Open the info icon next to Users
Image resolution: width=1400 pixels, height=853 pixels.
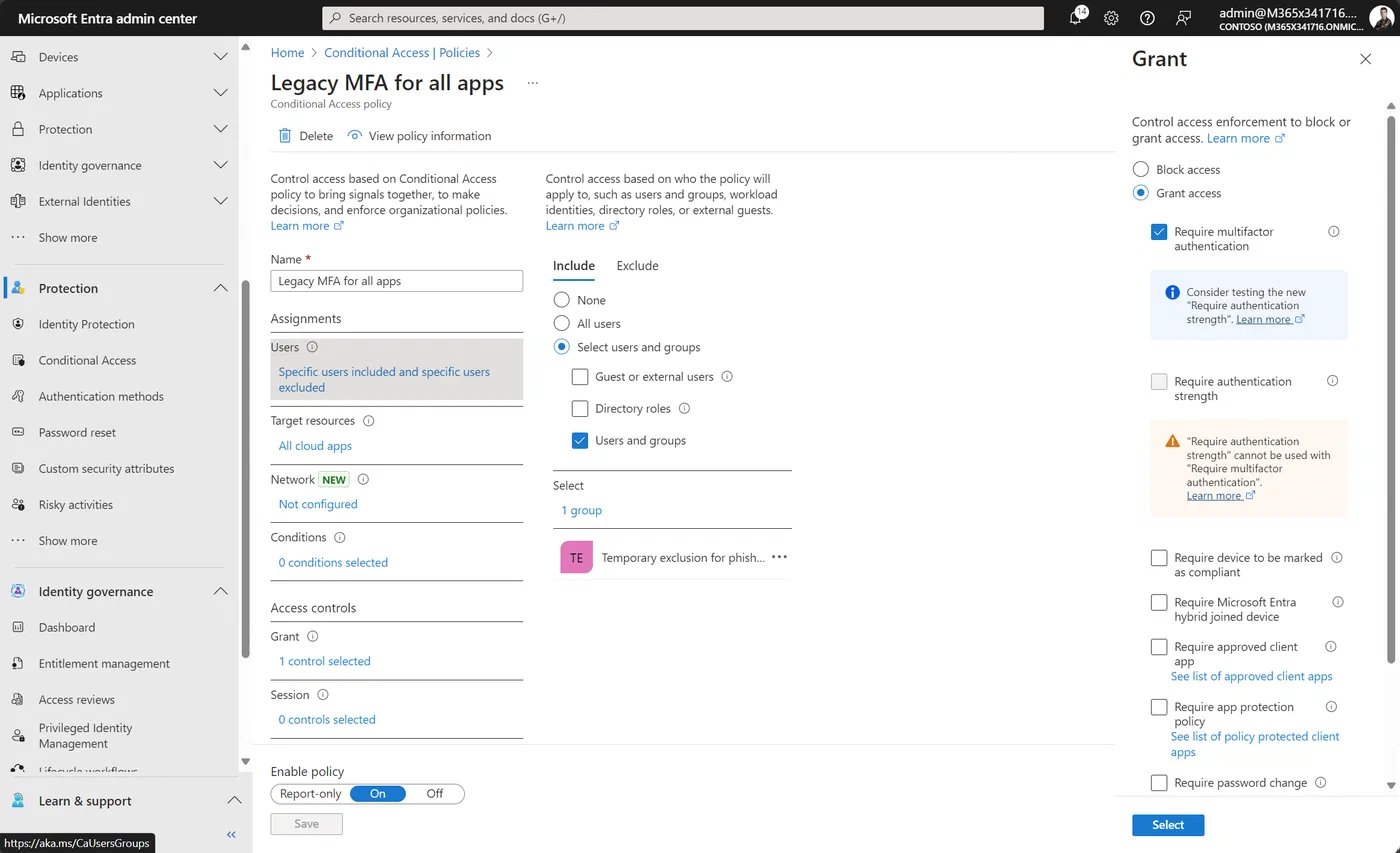(x=312, y=347)
